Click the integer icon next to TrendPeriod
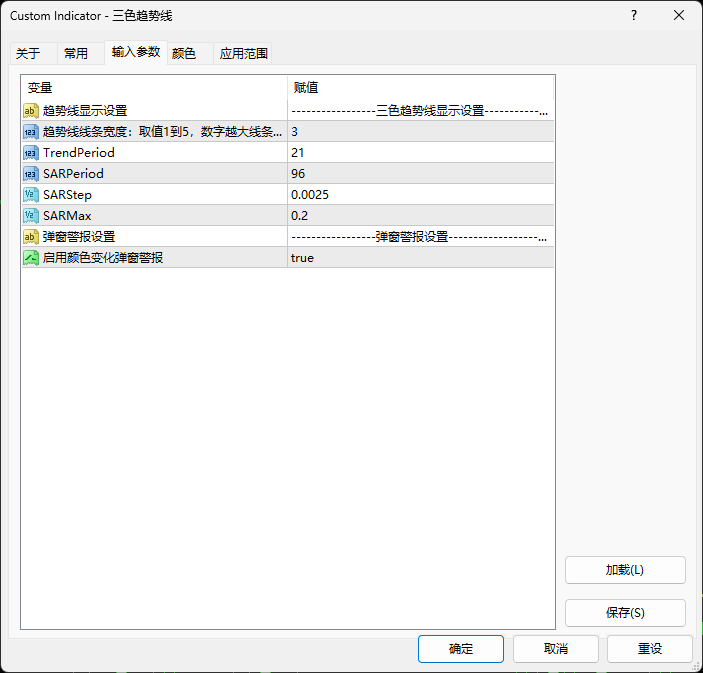 pos(30,153)
